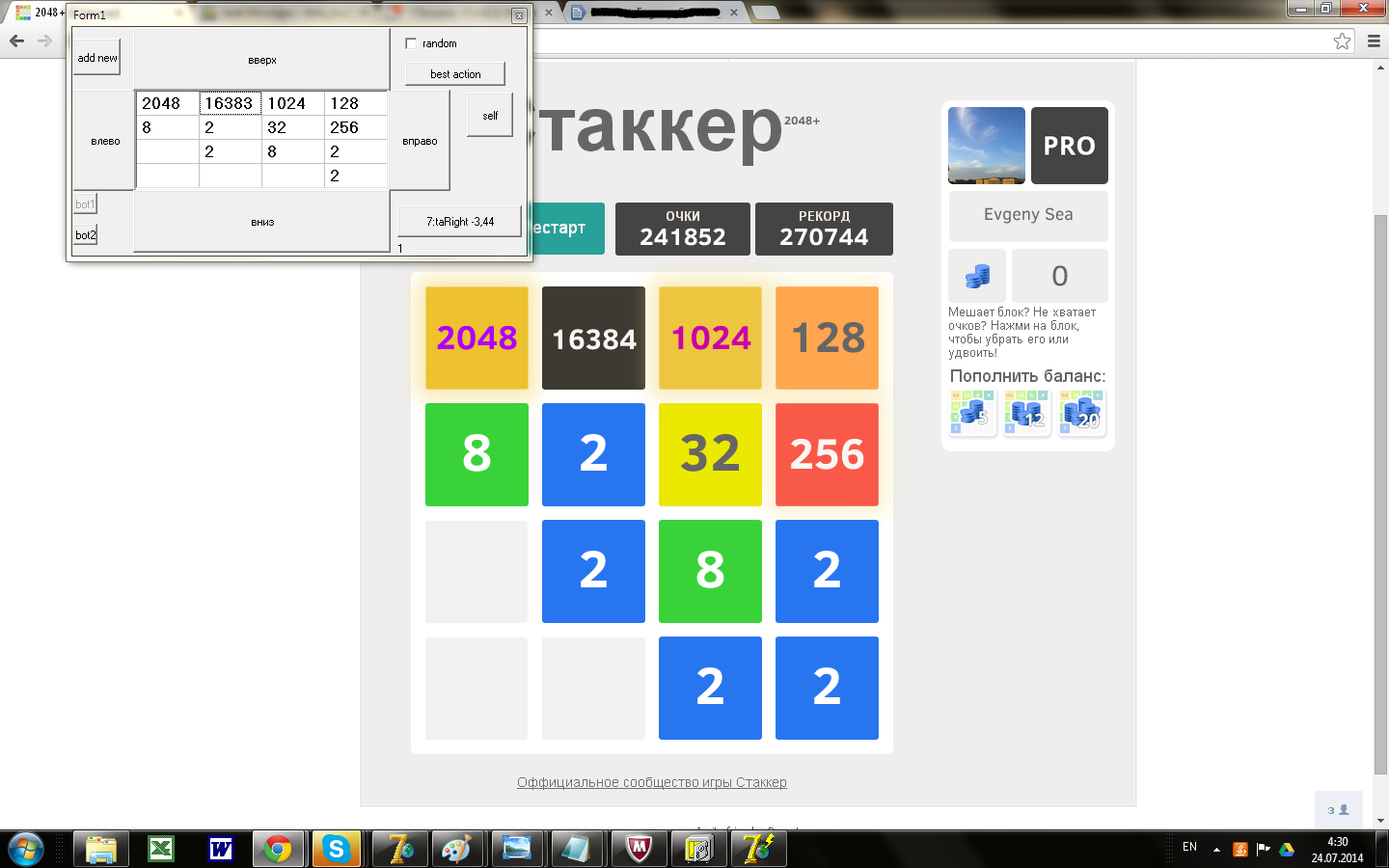Buy the 5 coins pack
The width and height of the screenshot is (1389, 868).
[x=972, y=413]
